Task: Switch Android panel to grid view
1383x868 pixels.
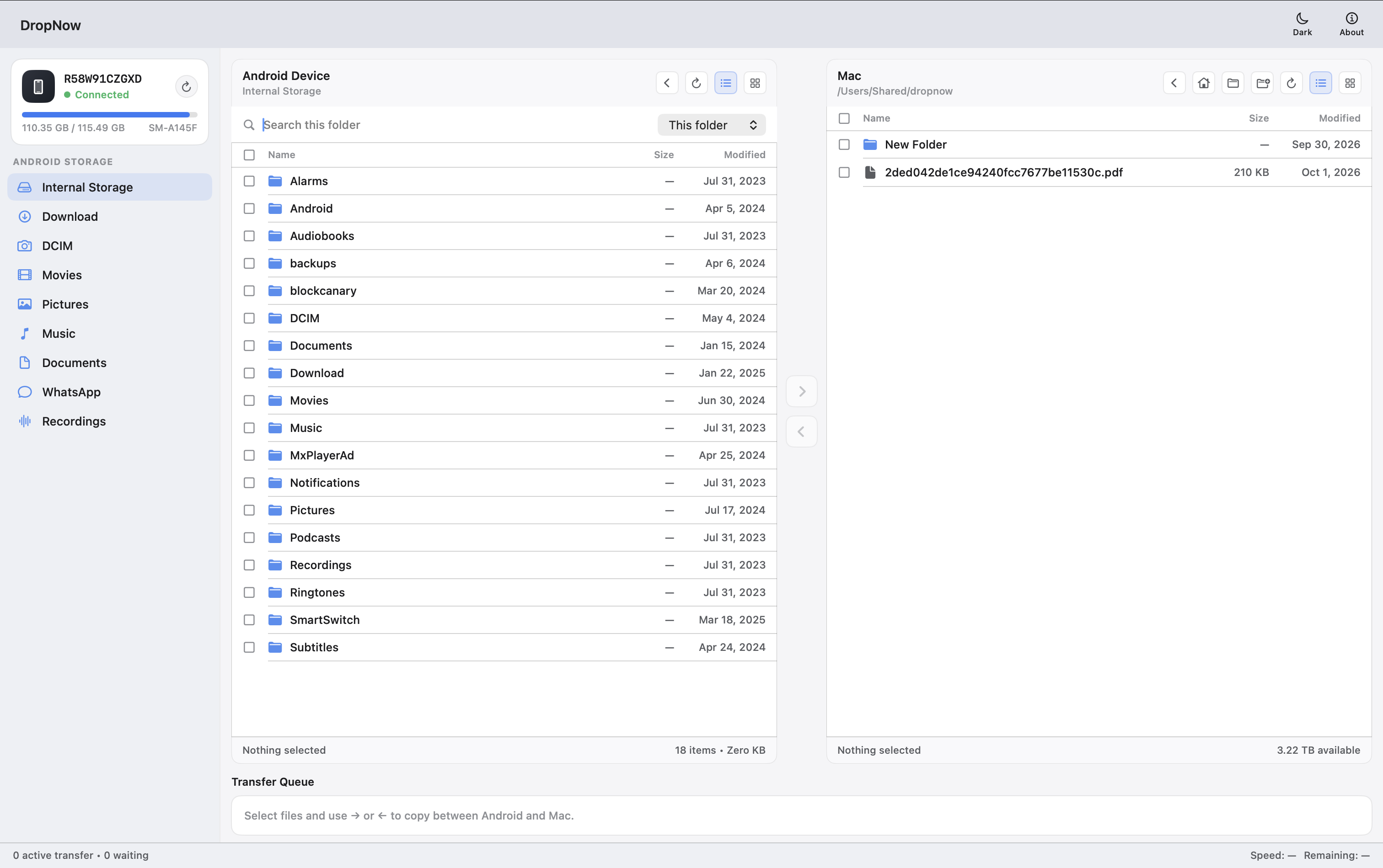Action: pyautogui.click(x=755, y=83)
